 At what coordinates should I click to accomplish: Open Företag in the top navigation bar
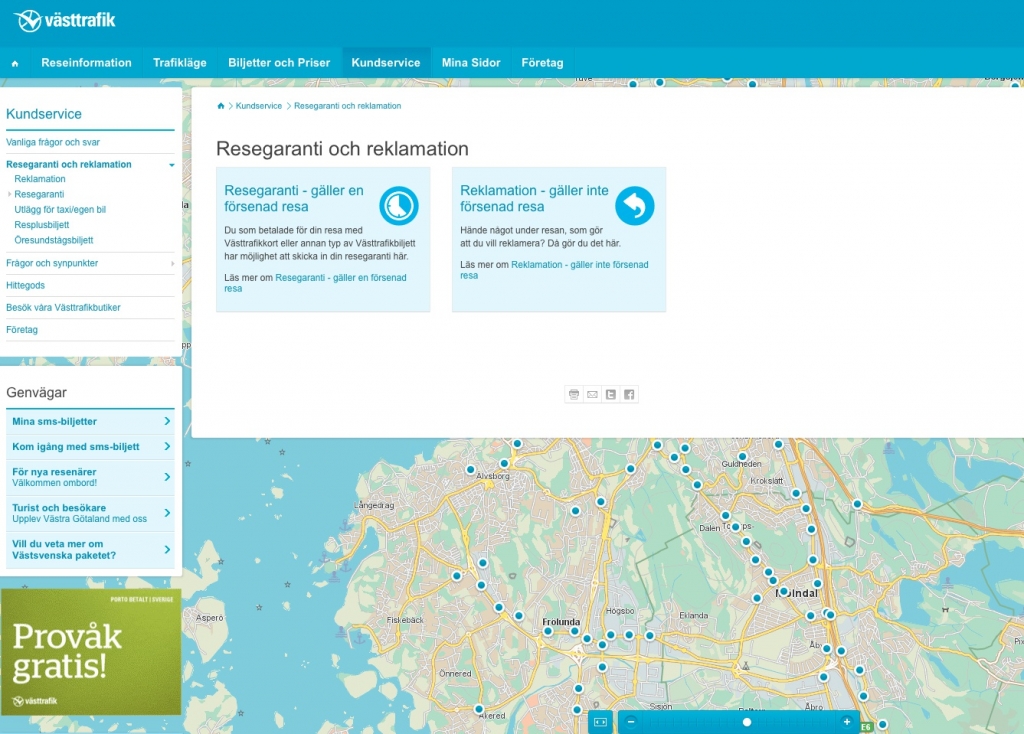tap(542, 63)
